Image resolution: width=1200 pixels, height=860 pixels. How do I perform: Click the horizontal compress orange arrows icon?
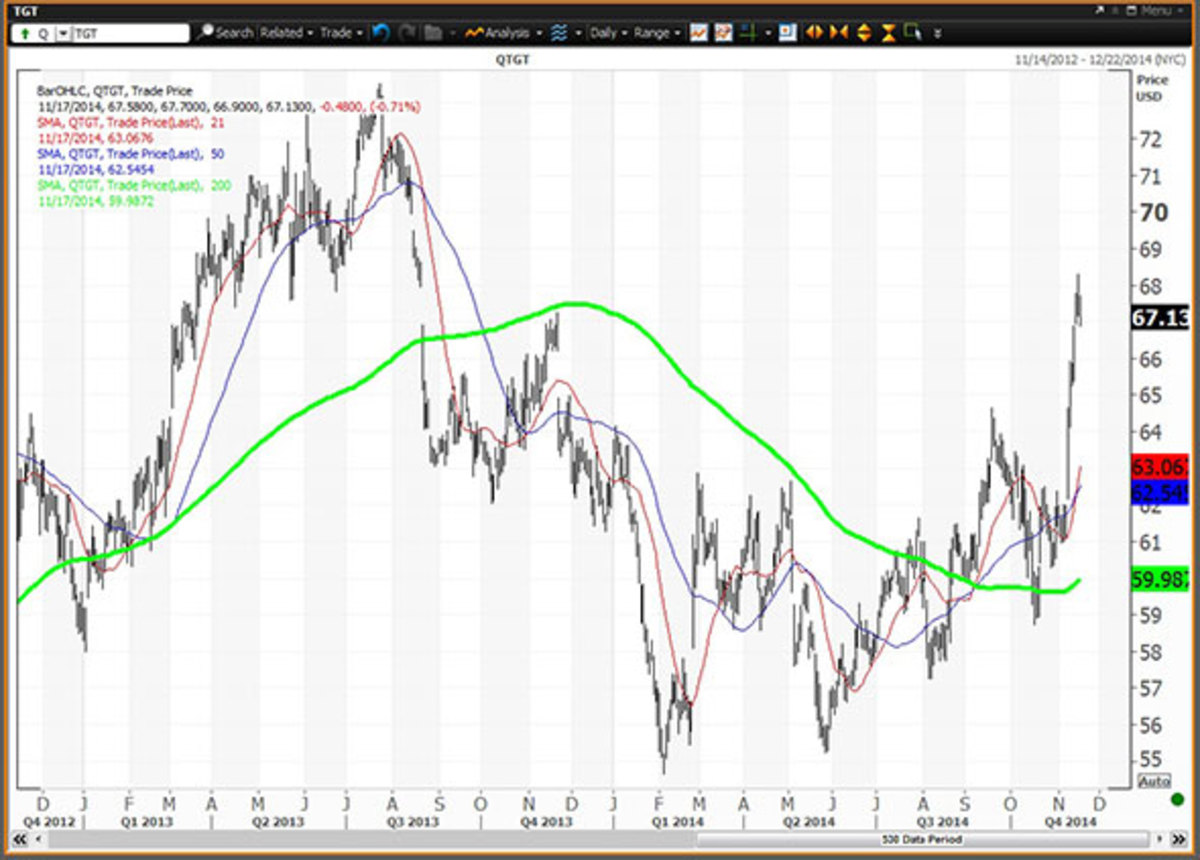pyautogui.click(x=839, y=33)
